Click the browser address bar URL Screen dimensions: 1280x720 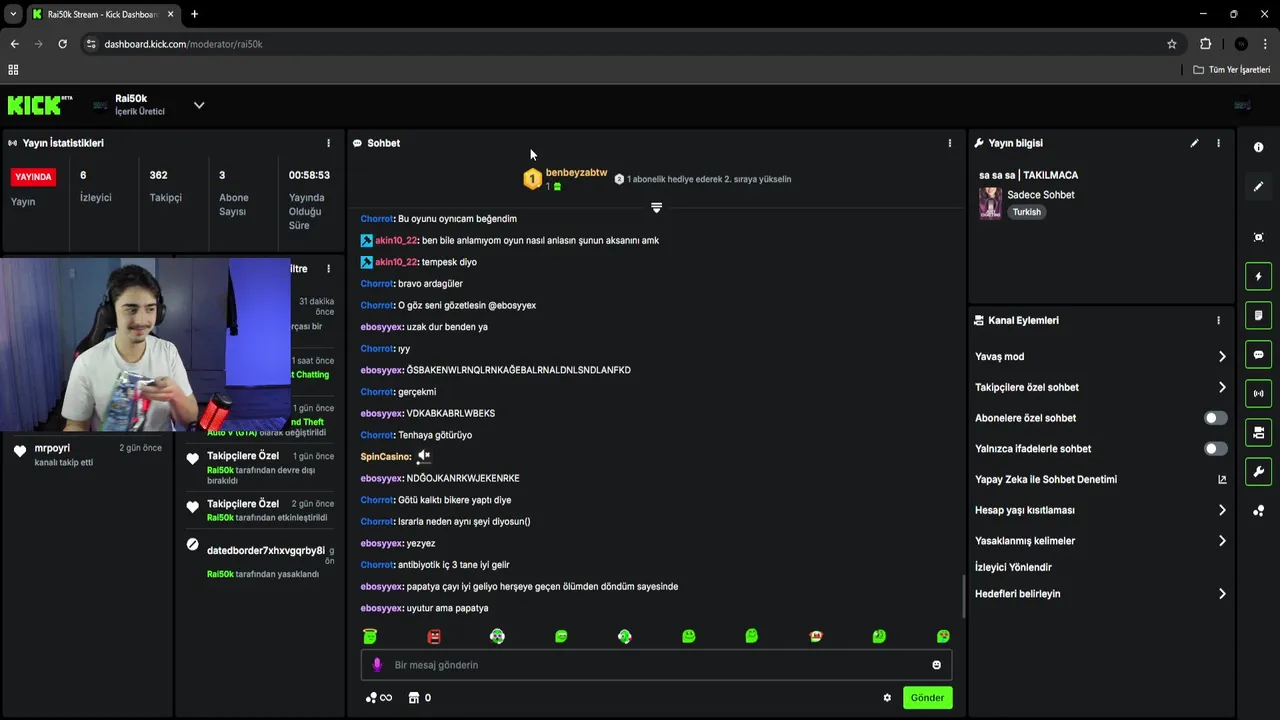(x=183, y=44)
